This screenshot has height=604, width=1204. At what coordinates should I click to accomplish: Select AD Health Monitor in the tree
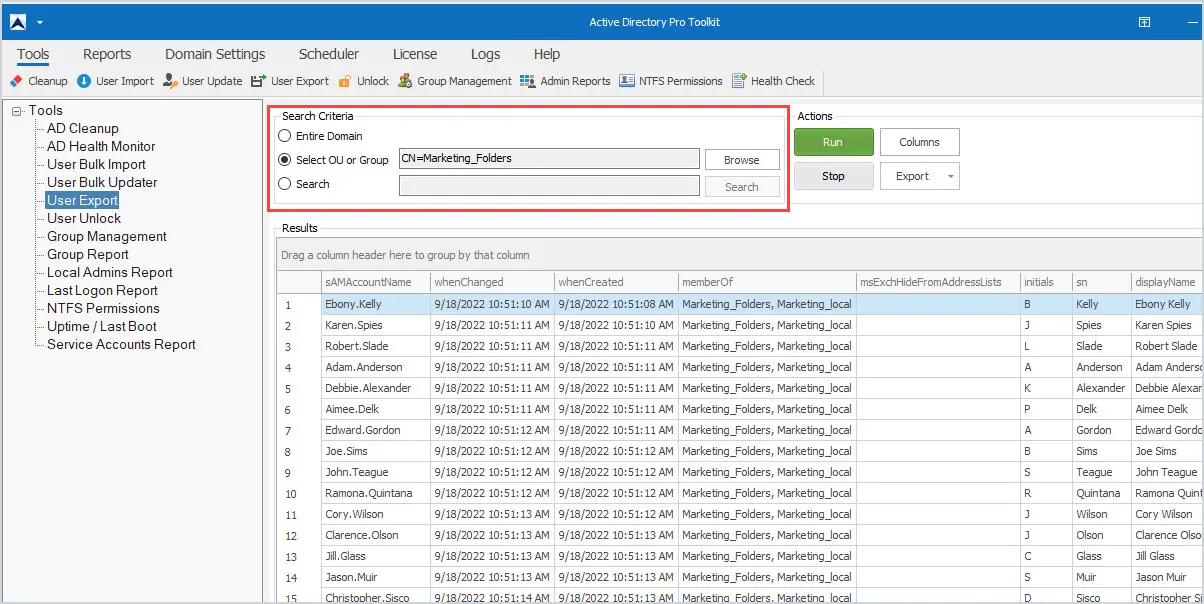pos(101,147)
